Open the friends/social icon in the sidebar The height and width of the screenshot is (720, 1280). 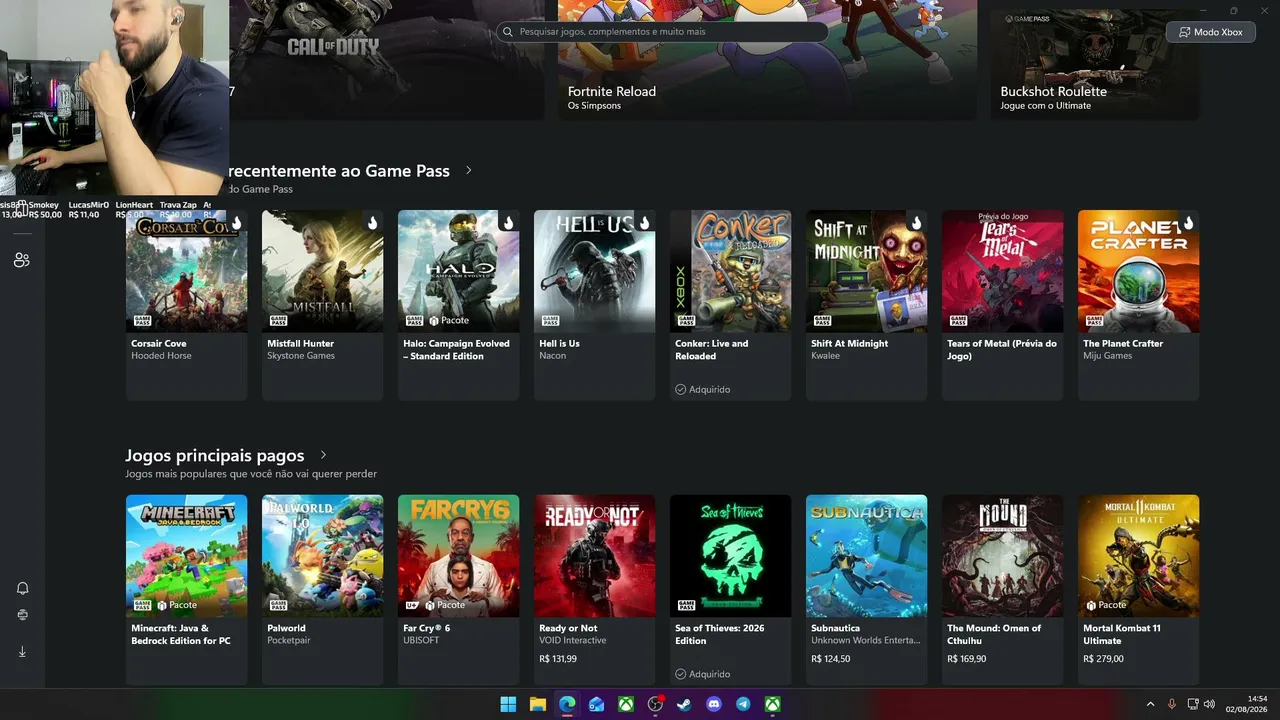pyautogui.click(x=22, y=260)
